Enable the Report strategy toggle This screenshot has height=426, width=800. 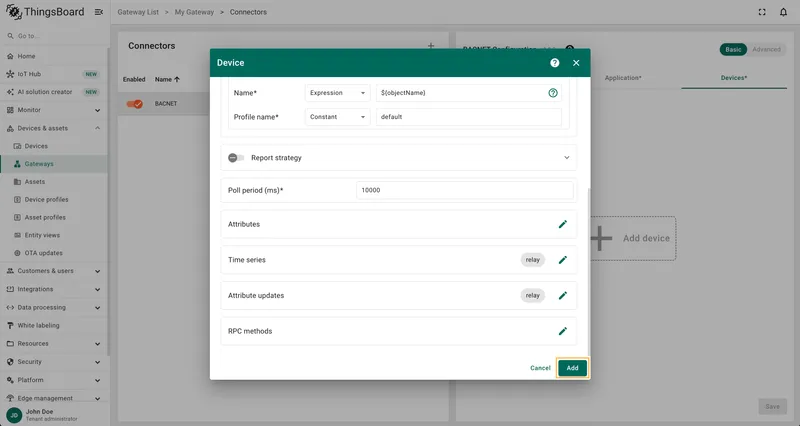point(236,158)
